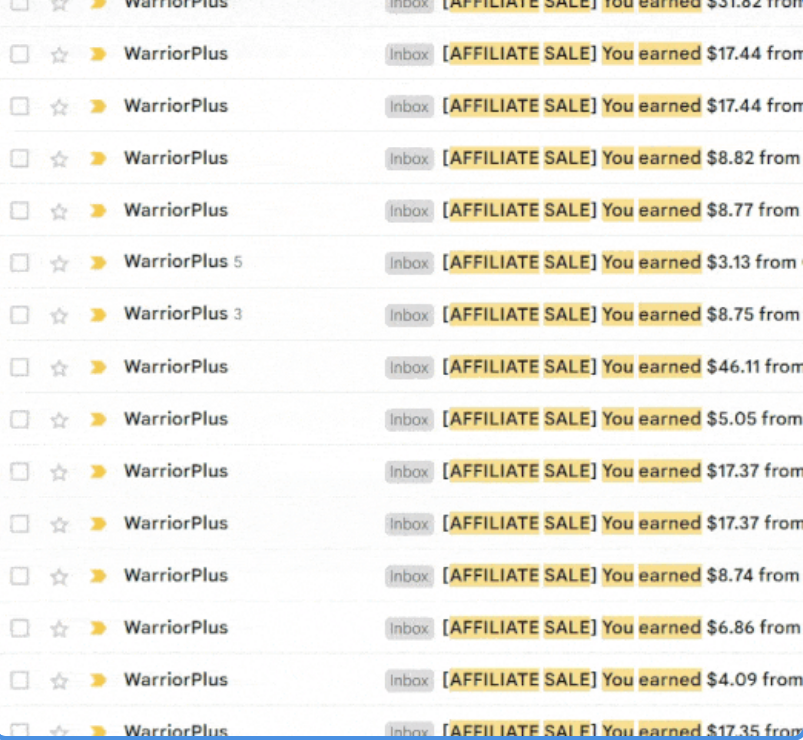Star the $3.13 affiliate sale email
Image resolution: width=803 pixels, height=740 pixels.
tap(59, 264)
